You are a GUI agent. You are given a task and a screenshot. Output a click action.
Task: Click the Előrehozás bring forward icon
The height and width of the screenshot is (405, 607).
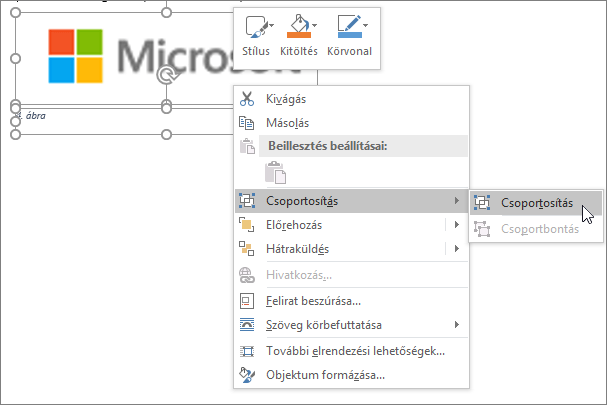click(247, 225)
